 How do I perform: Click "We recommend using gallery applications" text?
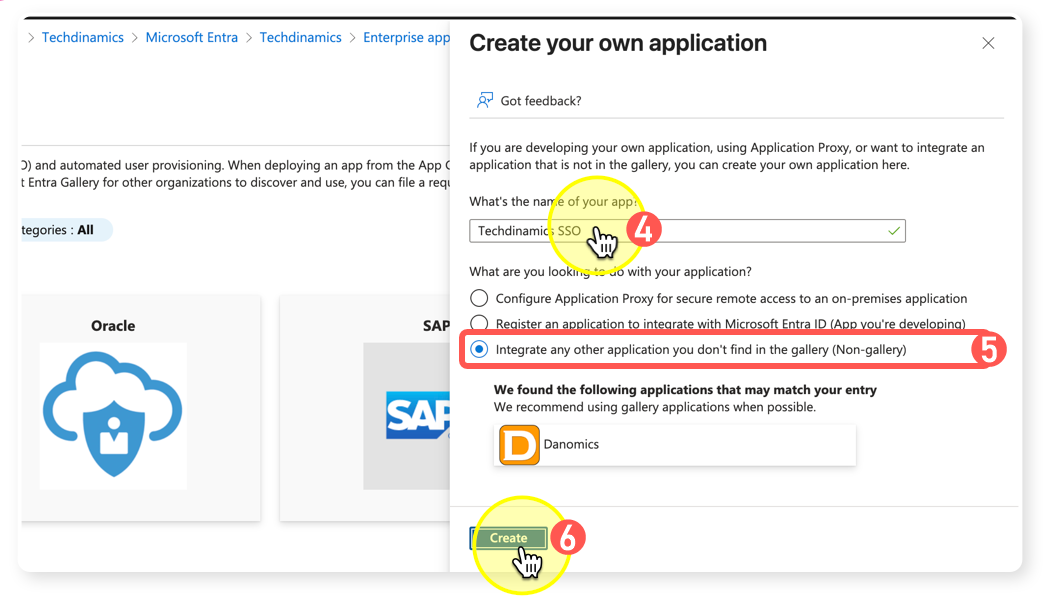tap(654, 407)
